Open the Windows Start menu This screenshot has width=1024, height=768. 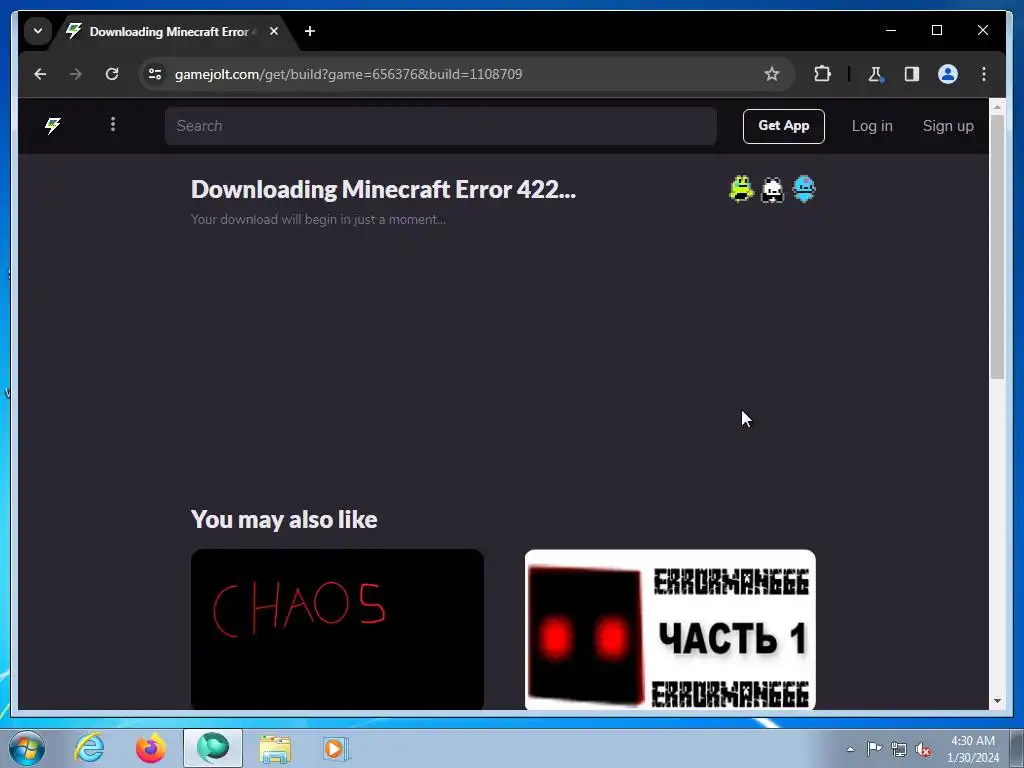[27, 748]
